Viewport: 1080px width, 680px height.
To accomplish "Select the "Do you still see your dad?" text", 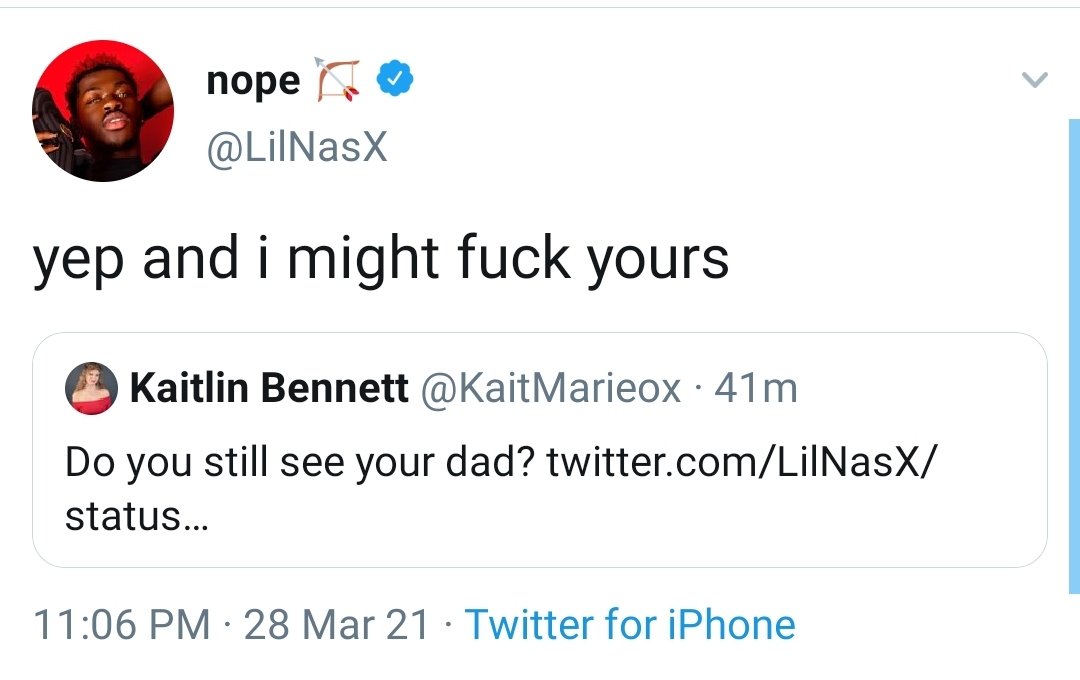I will point(300,464).
